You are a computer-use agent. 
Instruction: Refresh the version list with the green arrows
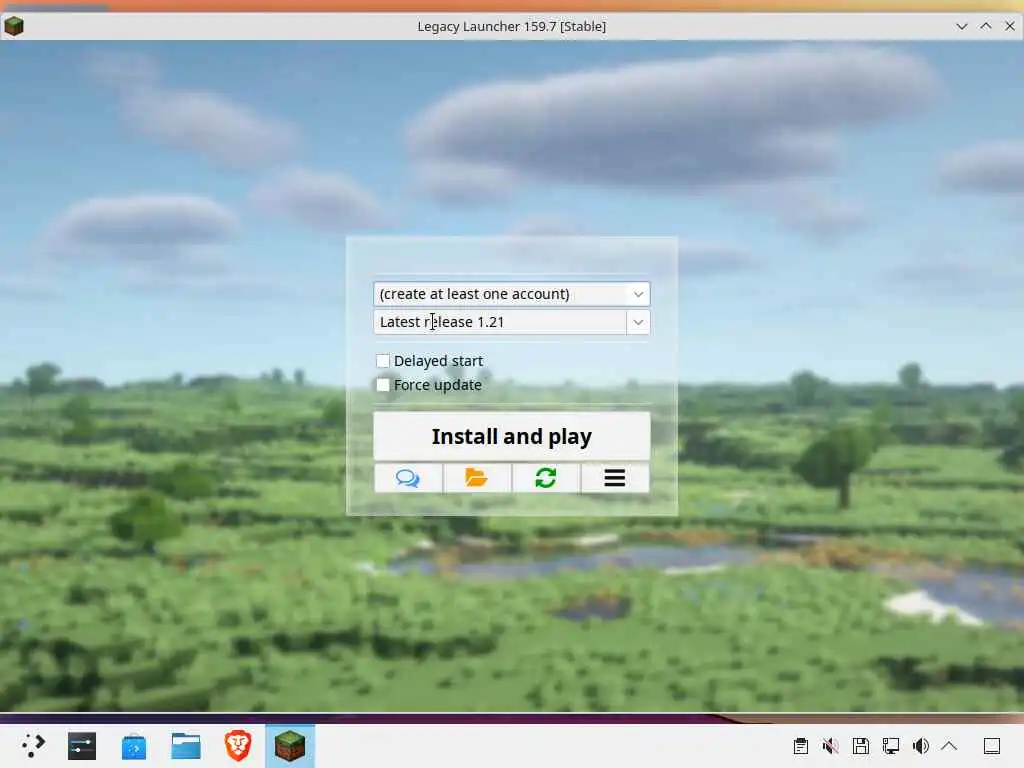coord(546,478)
